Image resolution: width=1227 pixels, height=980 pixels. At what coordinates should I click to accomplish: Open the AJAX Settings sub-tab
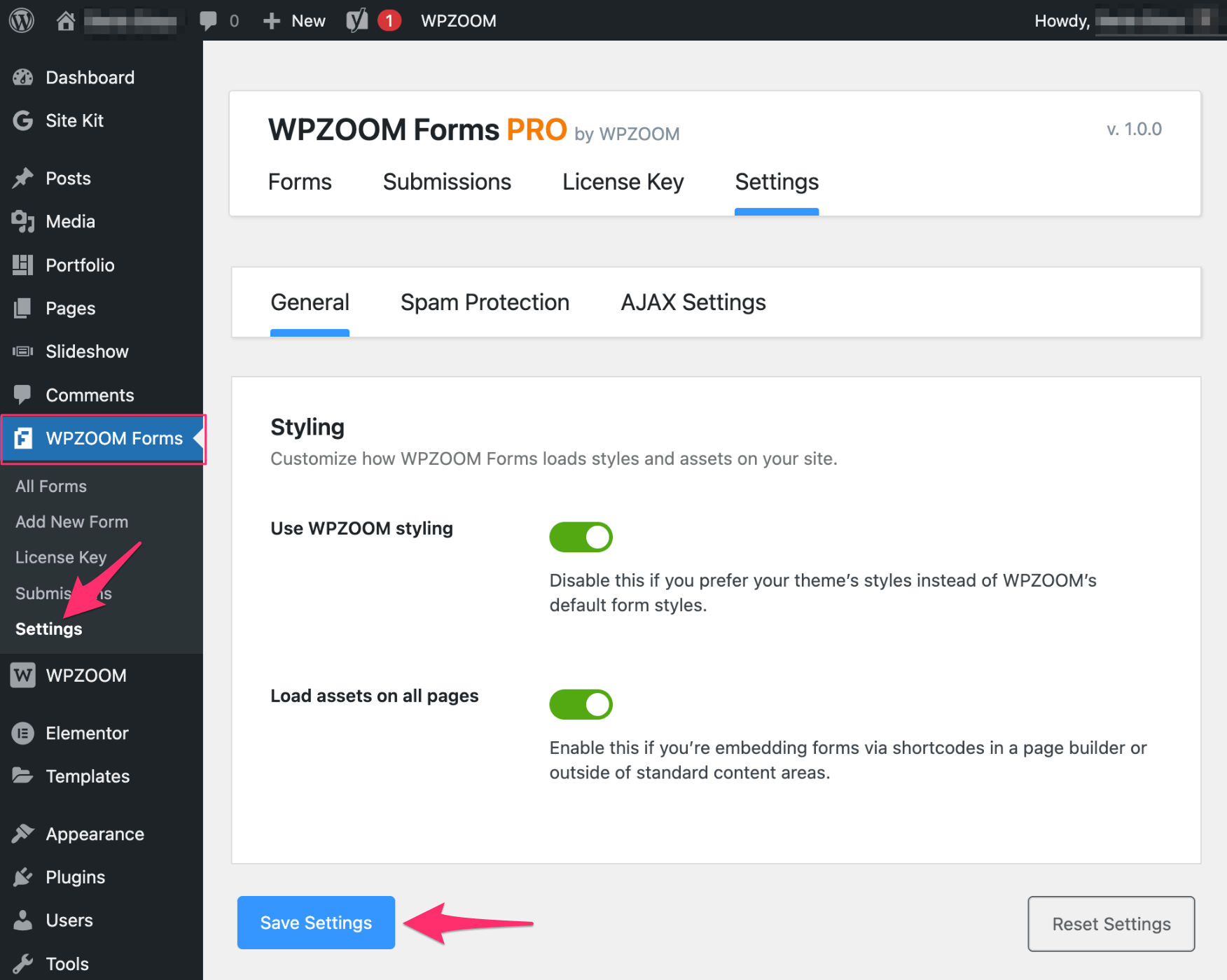pyautogui.click(x=693, y=302)
